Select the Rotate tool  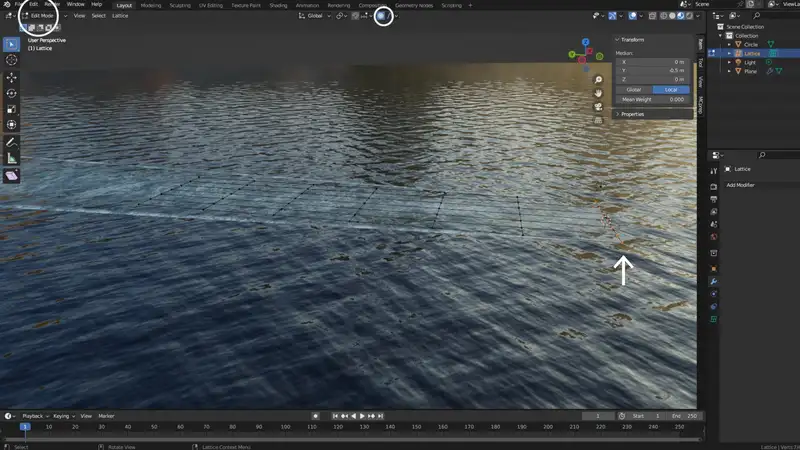coord(12,93)
